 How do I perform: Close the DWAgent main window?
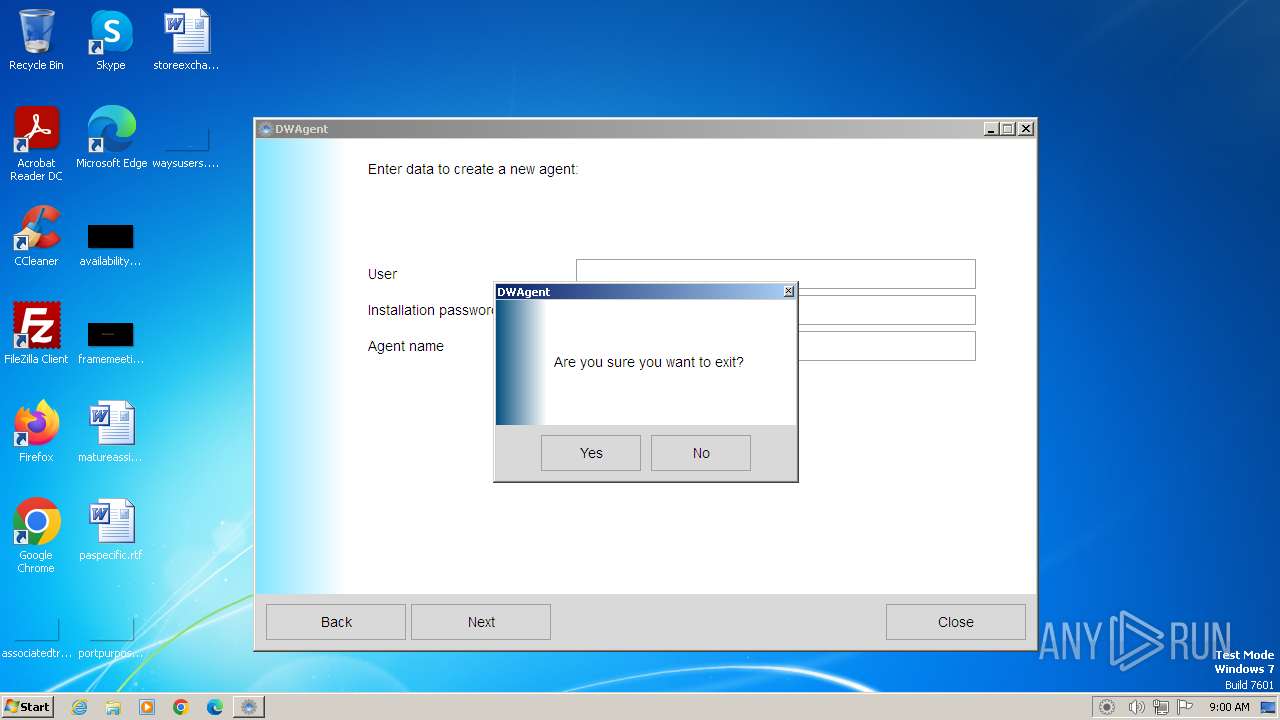pyautogui.click(x=1025, y=129)
